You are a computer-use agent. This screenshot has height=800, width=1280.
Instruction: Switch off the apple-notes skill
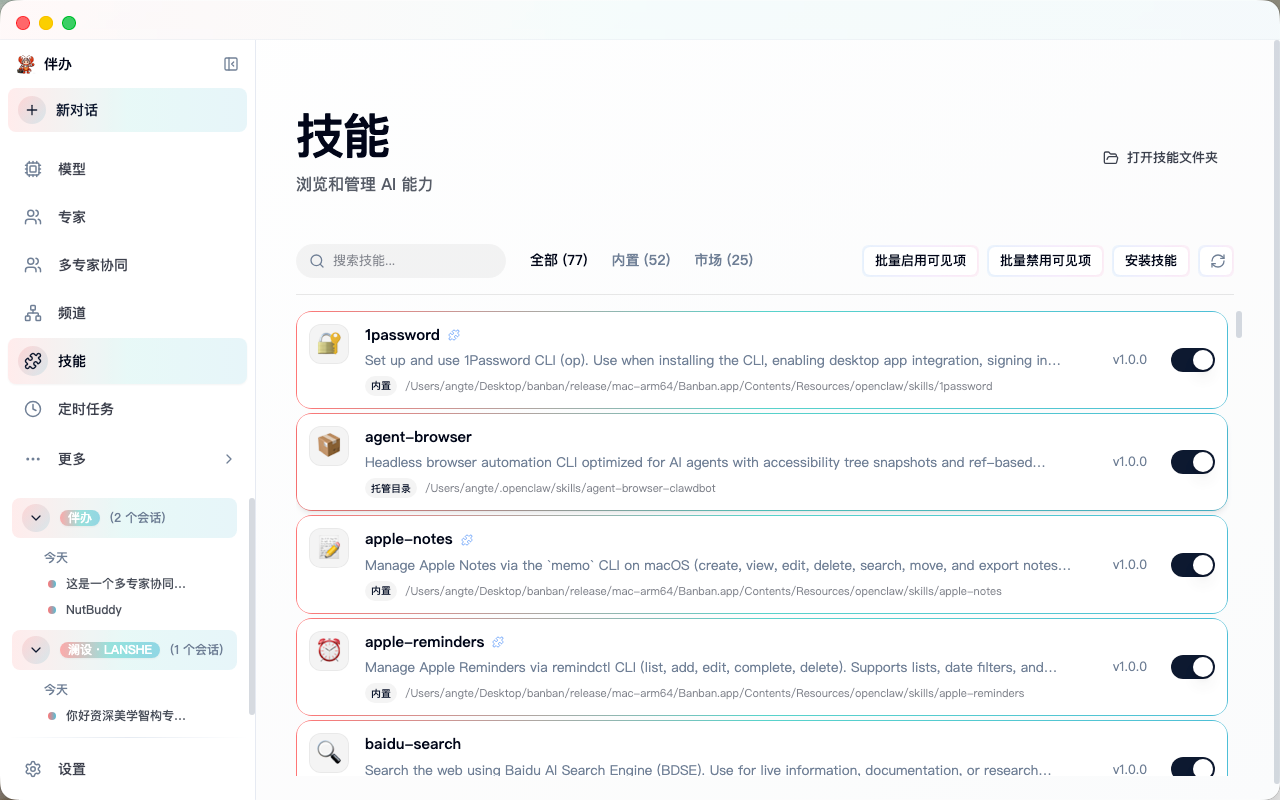click(1192, 565)
